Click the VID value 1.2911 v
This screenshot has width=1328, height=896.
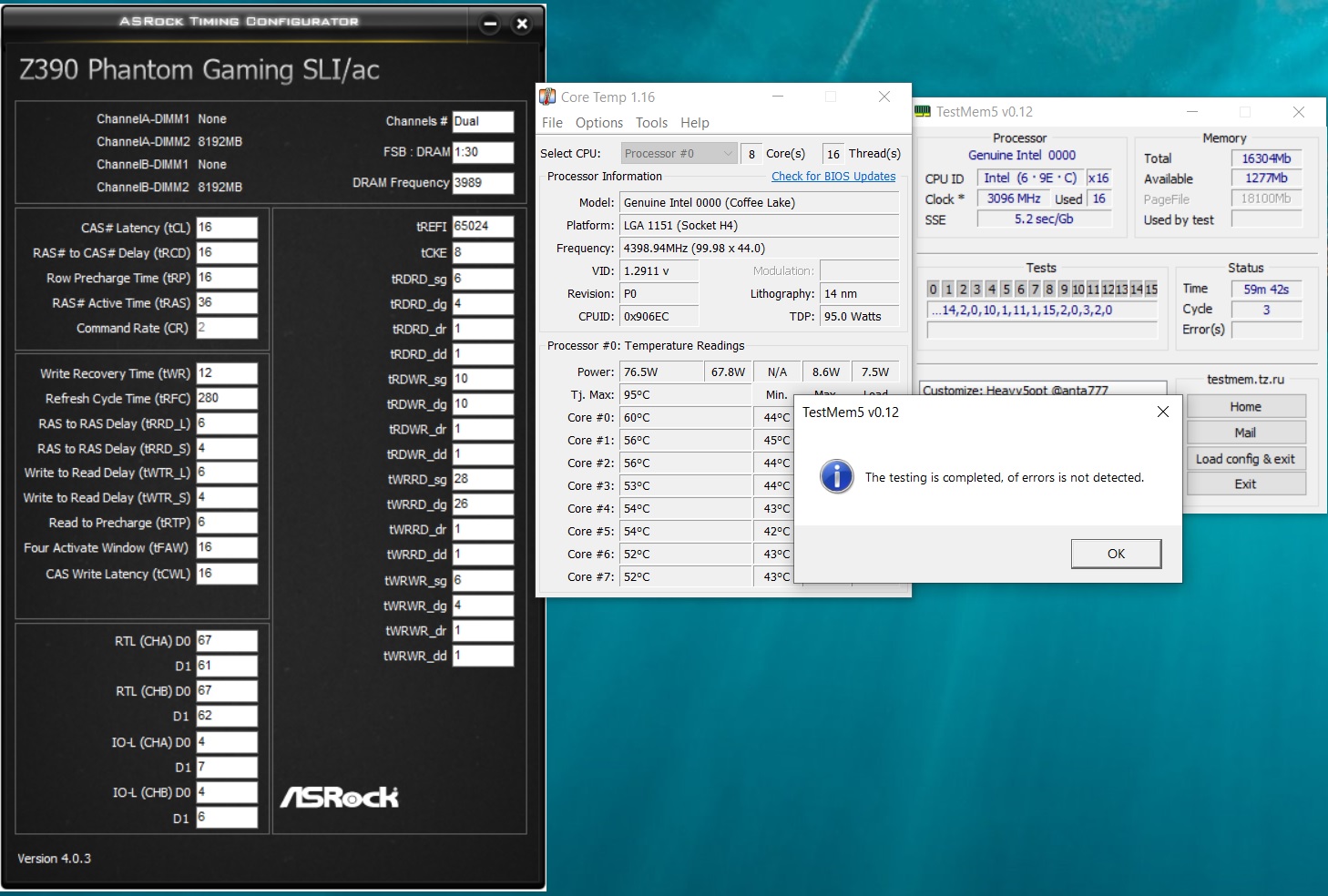pyautogui.click(x=659, y=270)
